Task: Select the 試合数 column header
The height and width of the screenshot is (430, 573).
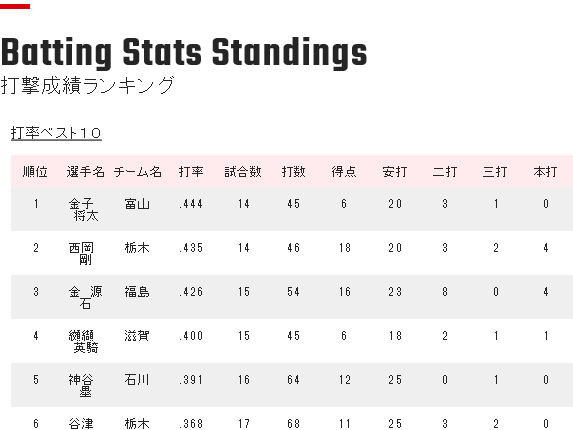Action: [x=243, y=172]
